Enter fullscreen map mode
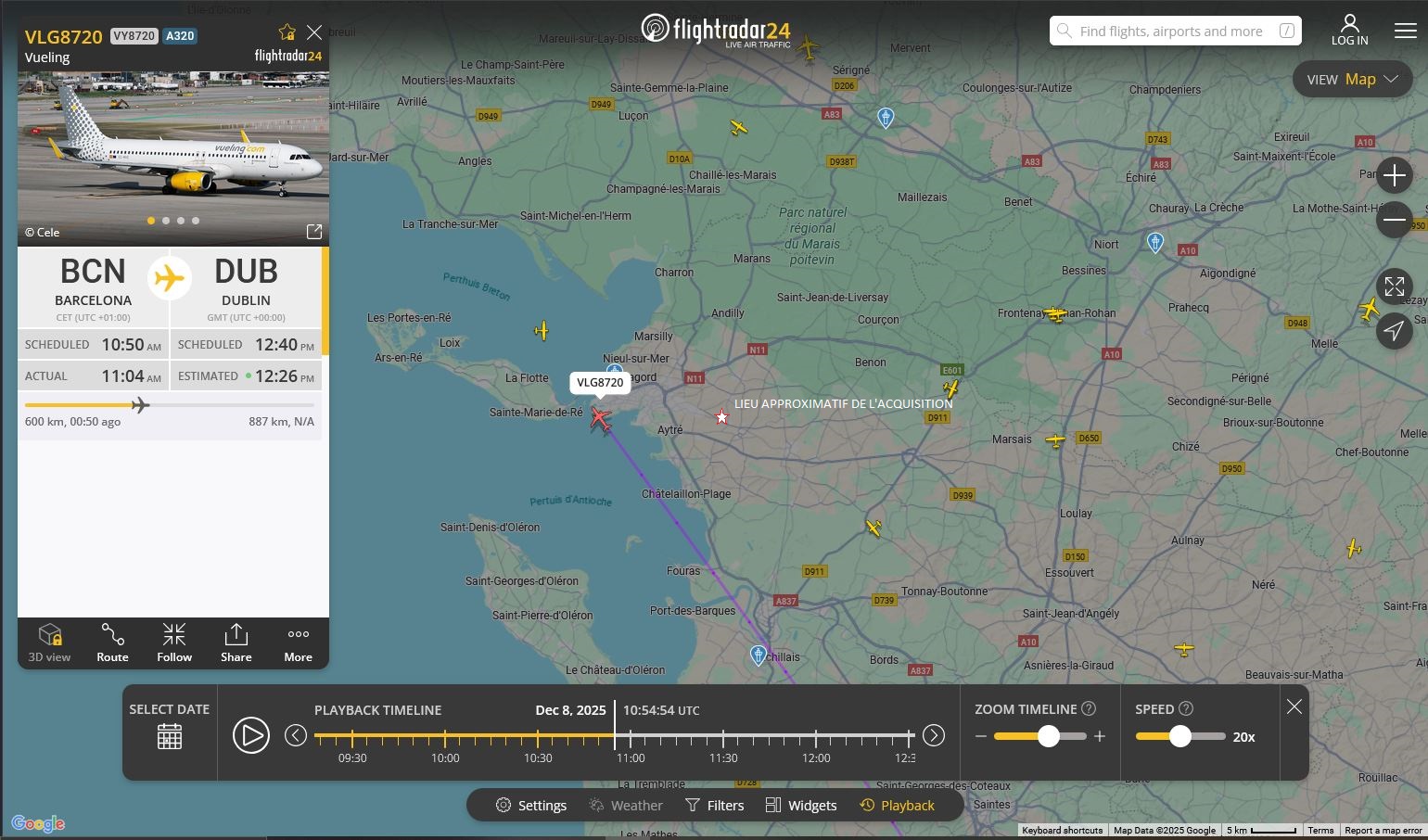The width and height of the screenshot is (1428, 840). pyautogui.click(x=1394, y=286)
